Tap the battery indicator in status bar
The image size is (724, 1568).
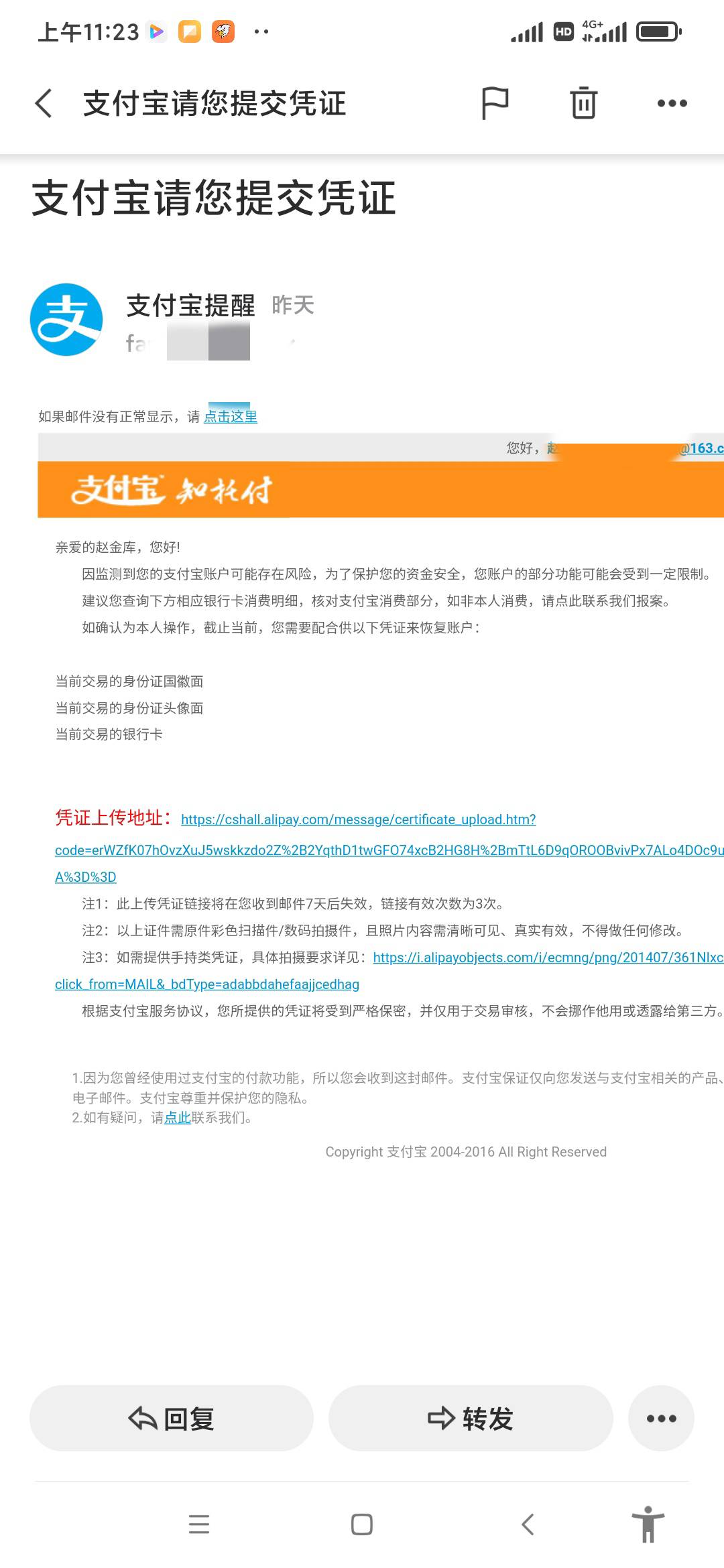tap(659, 31)
